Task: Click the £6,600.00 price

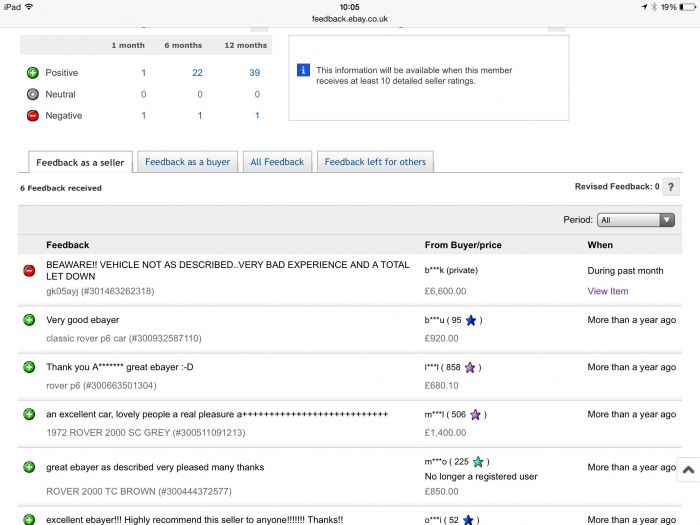Action: click(x=445, y=291)
